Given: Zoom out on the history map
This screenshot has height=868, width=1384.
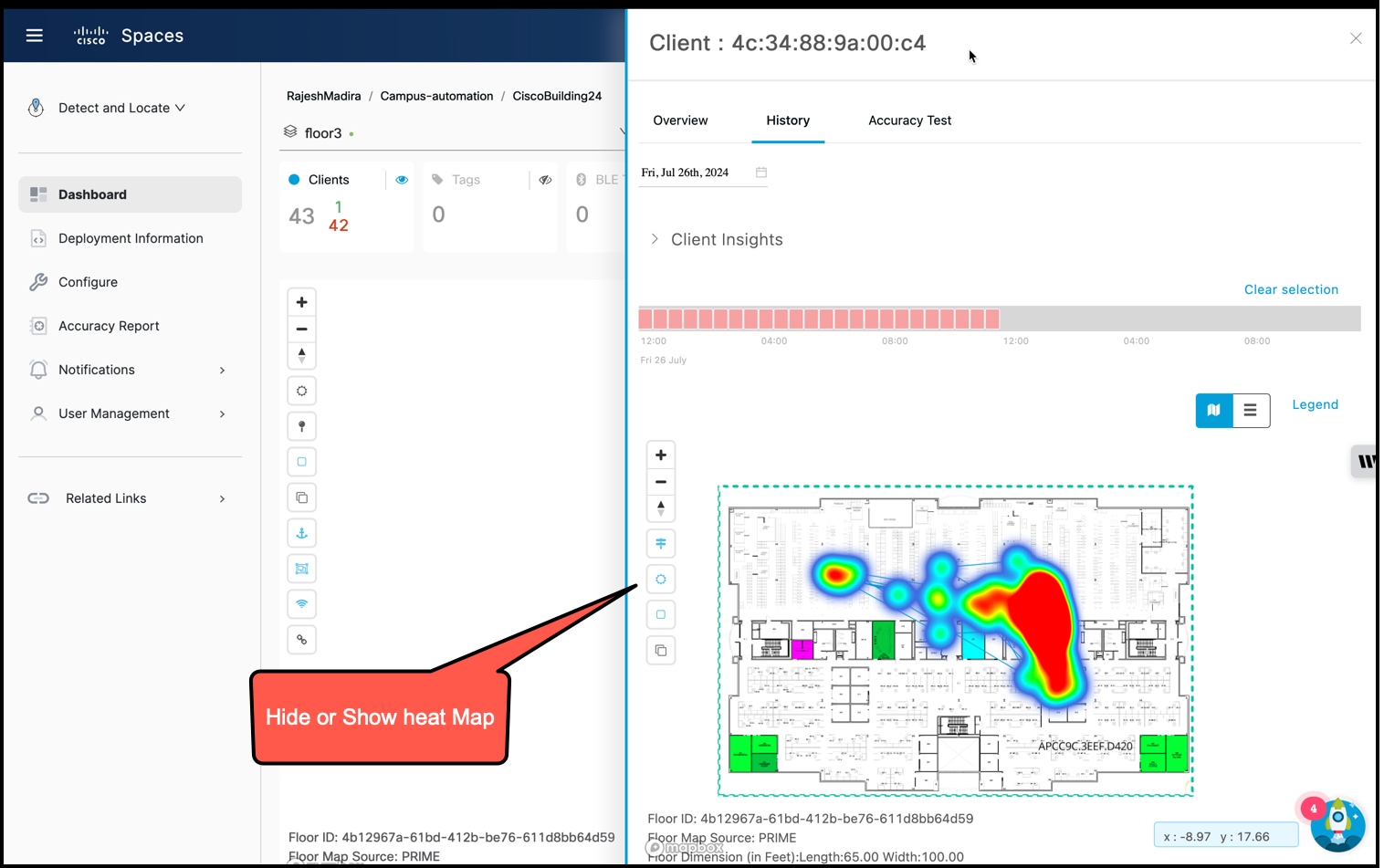Looking at the screenshot, I should [x=661, y=481].
